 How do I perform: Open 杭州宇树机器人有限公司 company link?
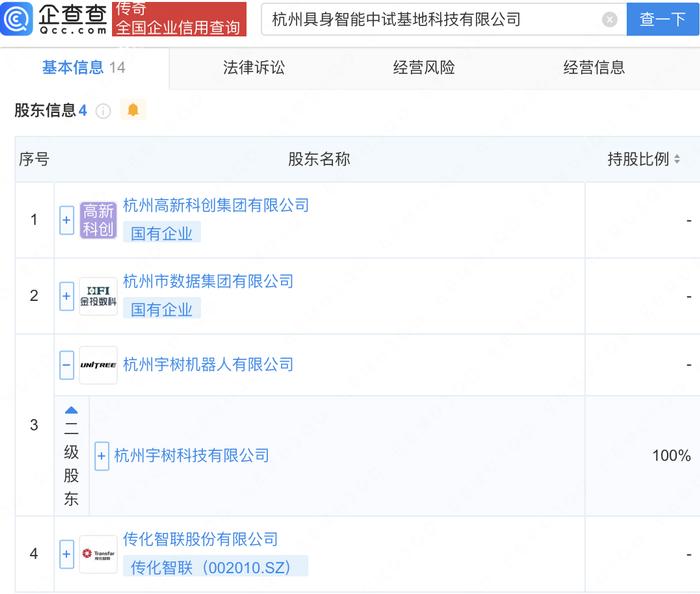[x=208, y=365]
